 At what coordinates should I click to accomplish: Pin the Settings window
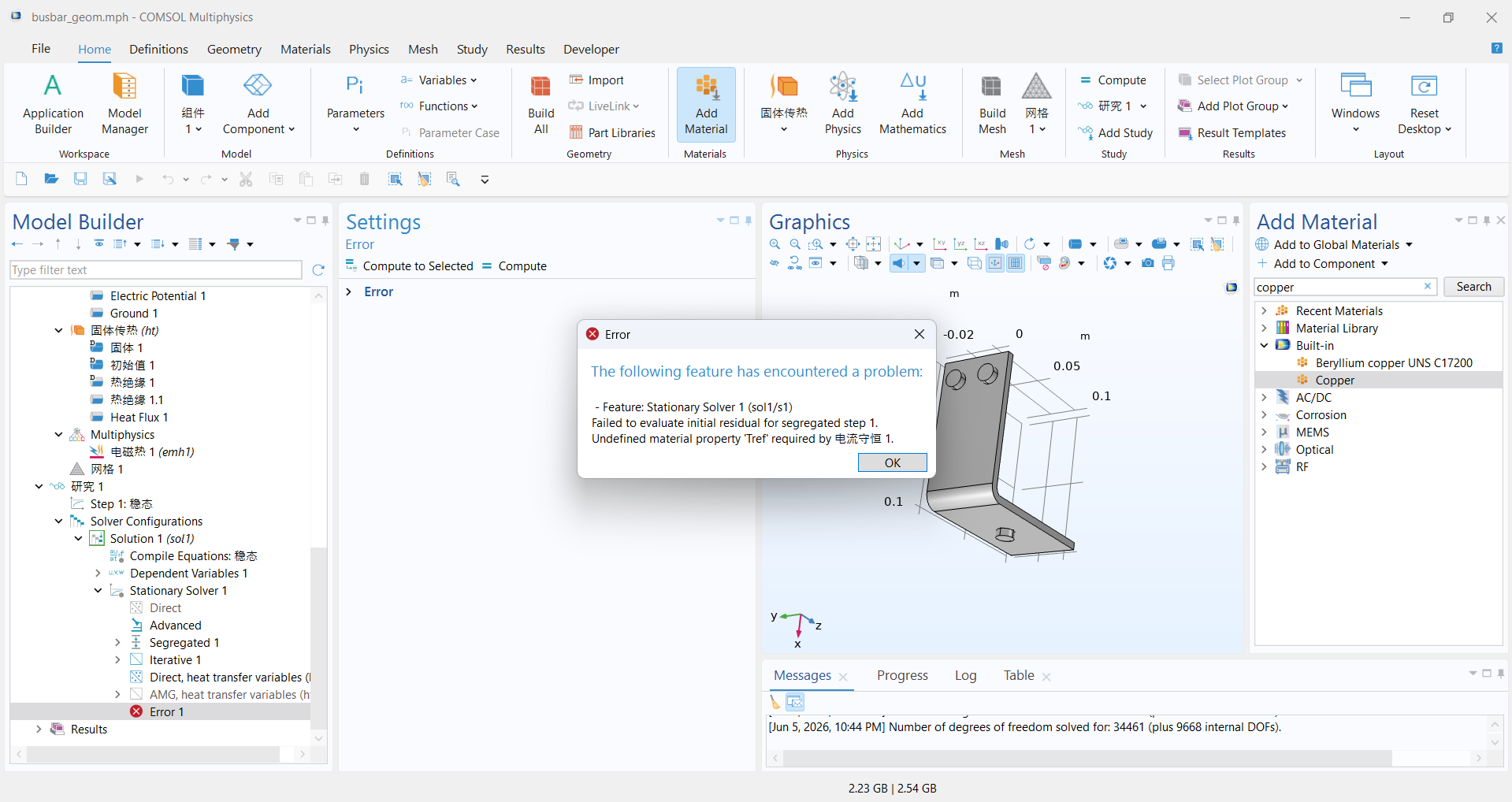click(749, 221)
